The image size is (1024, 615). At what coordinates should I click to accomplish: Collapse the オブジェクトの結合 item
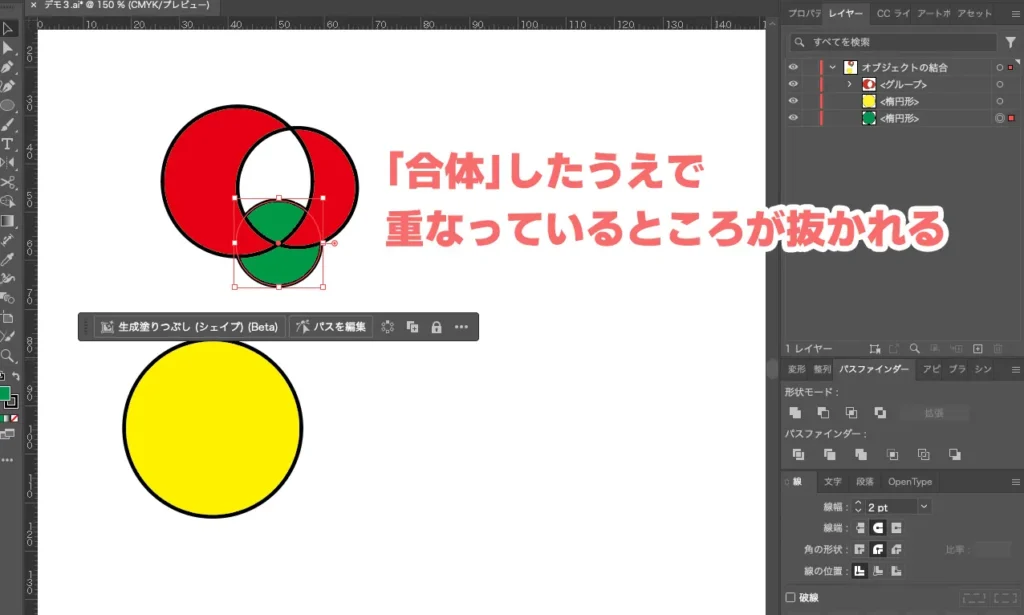point(832,67)
